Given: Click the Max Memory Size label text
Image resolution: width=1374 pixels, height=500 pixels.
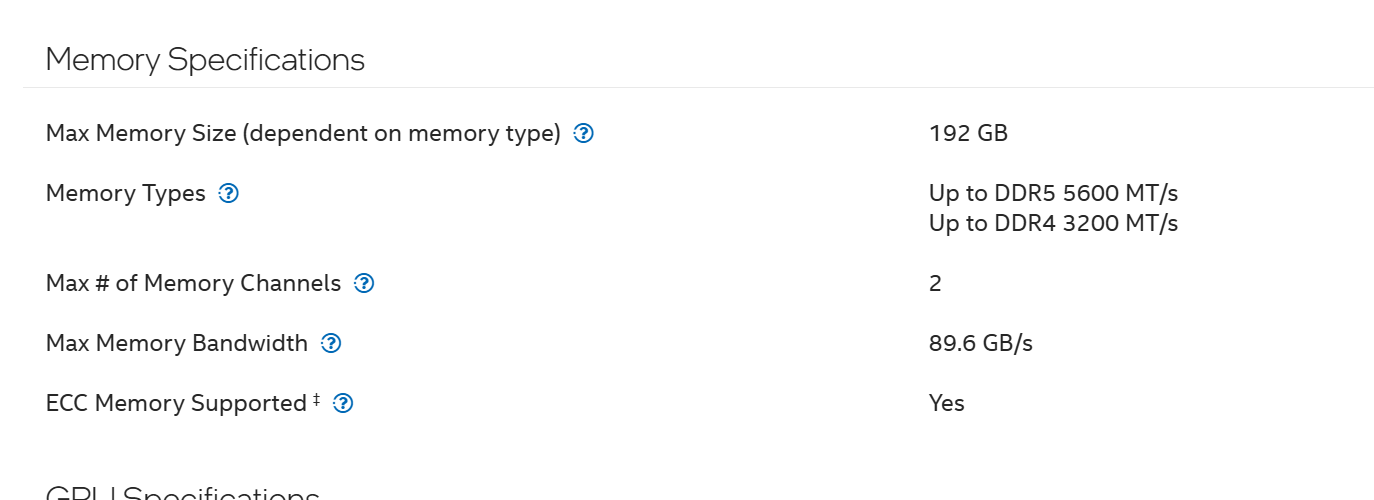Looking at the screenshot, I should 303,133.
